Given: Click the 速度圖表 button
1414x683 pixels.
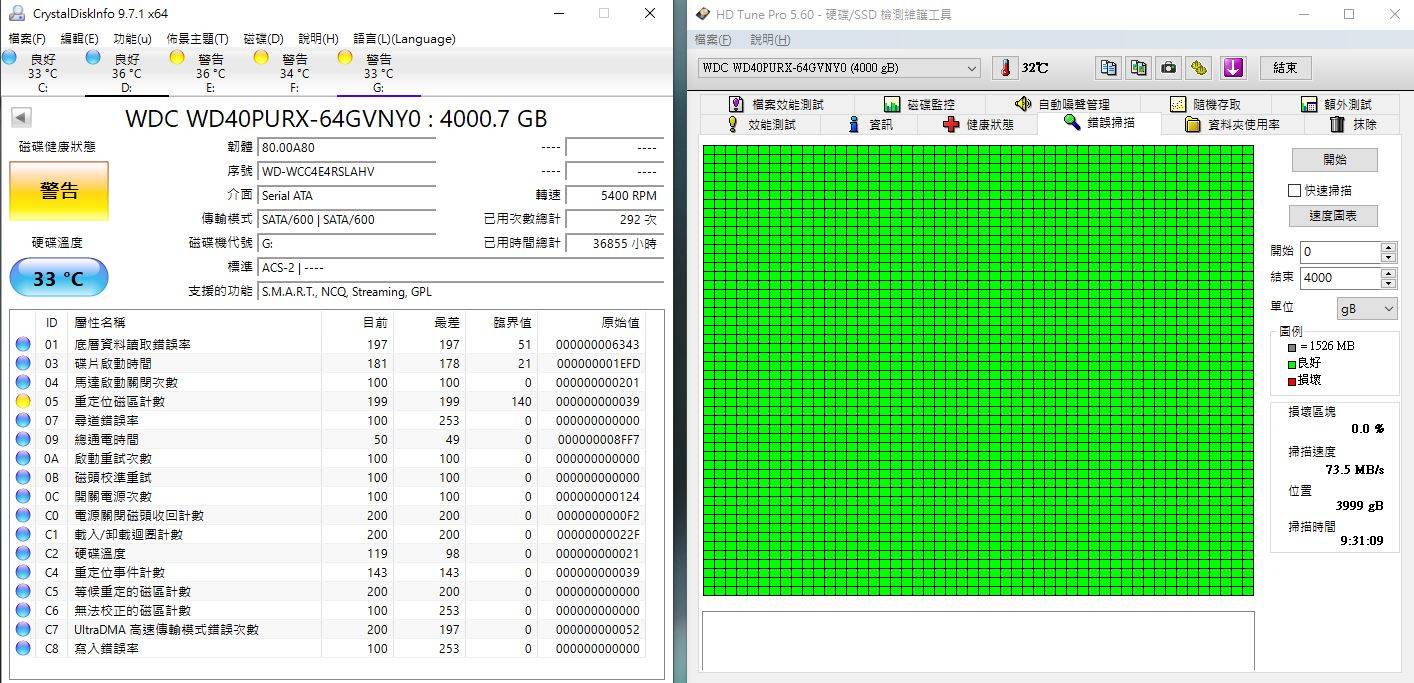Looking at the screenshot, I should (1335, 216).
